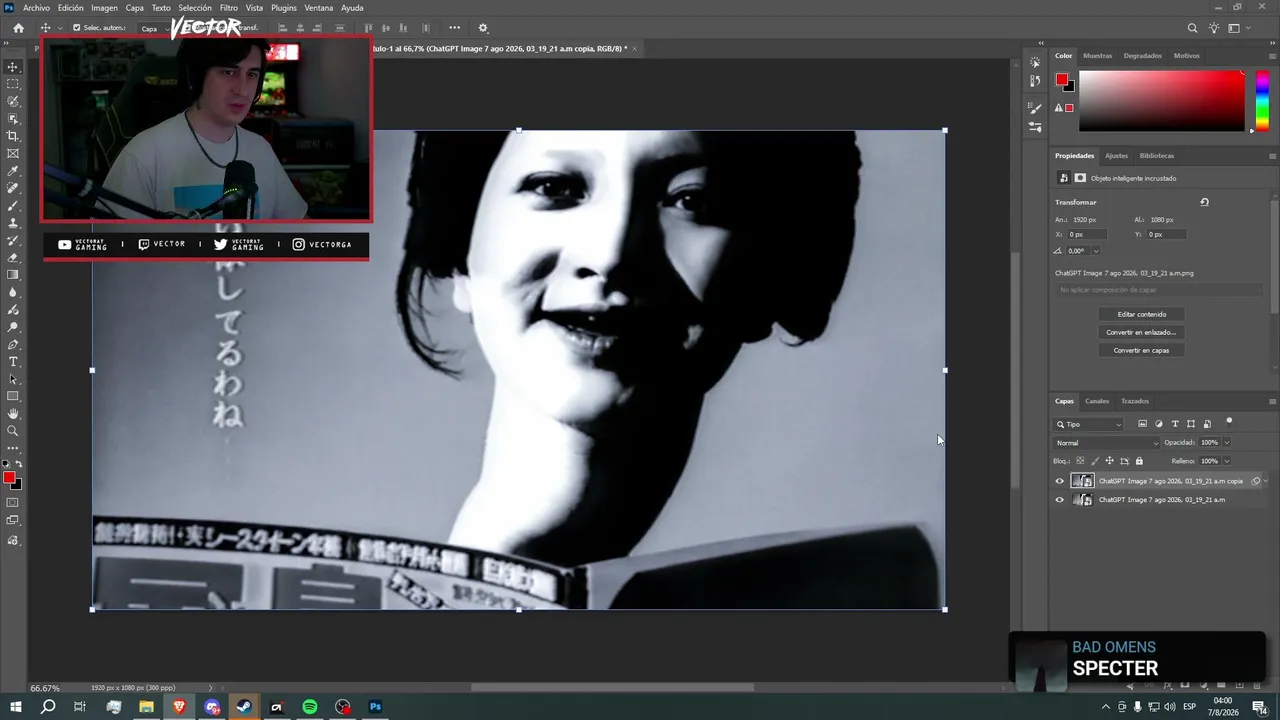Open the rotation angle dropdown in Properties
The width and height of the screenshot is (1280, 720).
(x=1096, y=251)
